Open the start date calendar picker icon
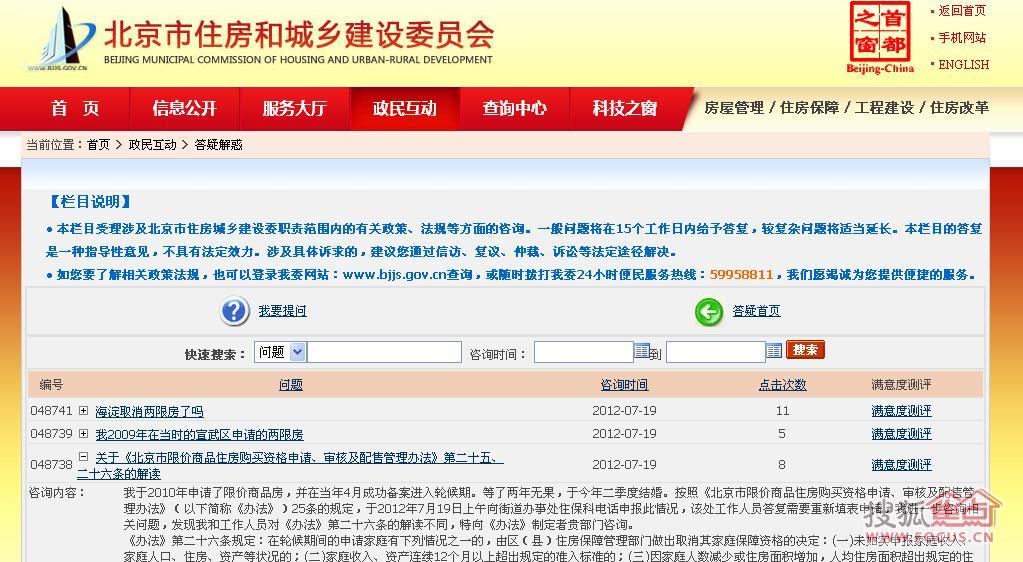Screen dimensions: 1023x562 click(641, 351)
